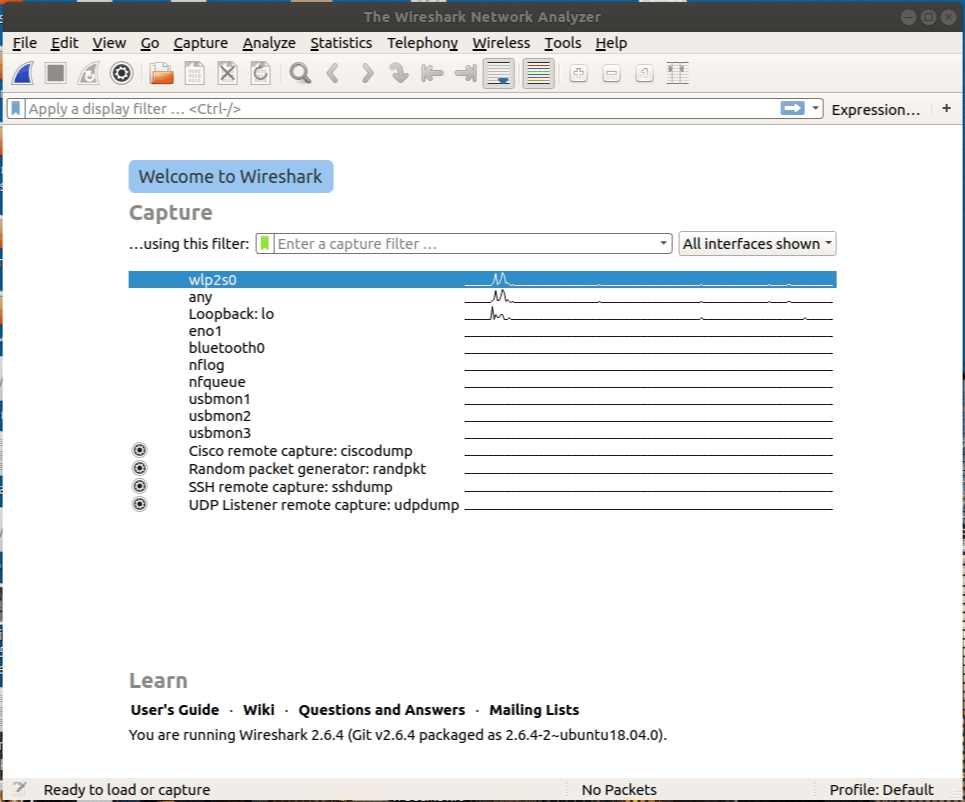965x802 pixels.
Task: Open the Wireless menu
Action: click(x=501, y=43)
